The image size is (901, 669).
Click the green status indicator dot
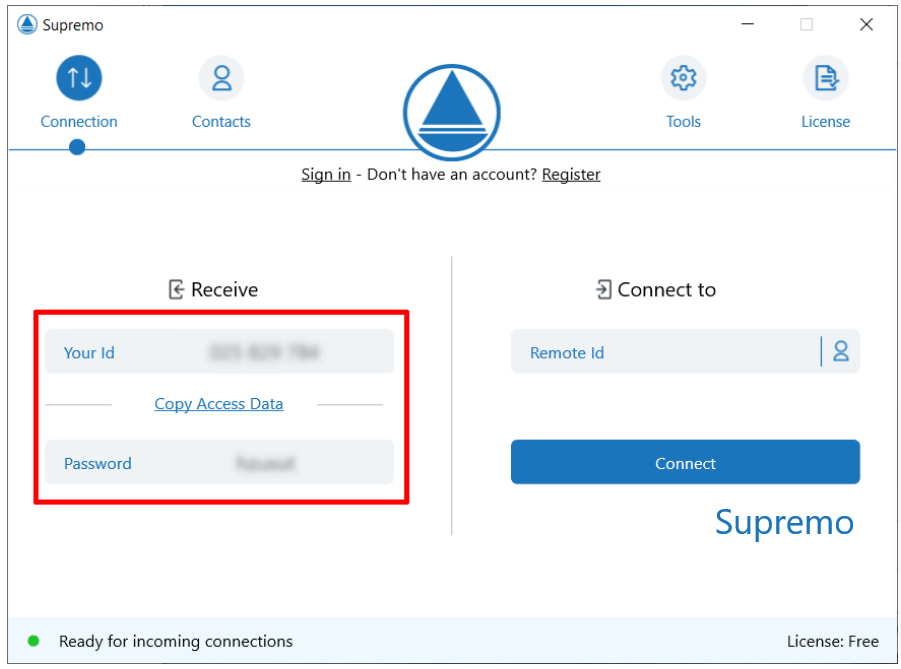click(33, 641)
